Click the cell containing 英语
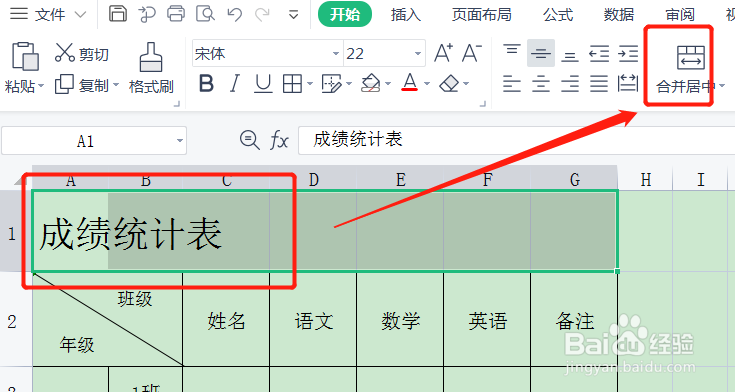This screenshot has width=735, height=392. [487, 320]
